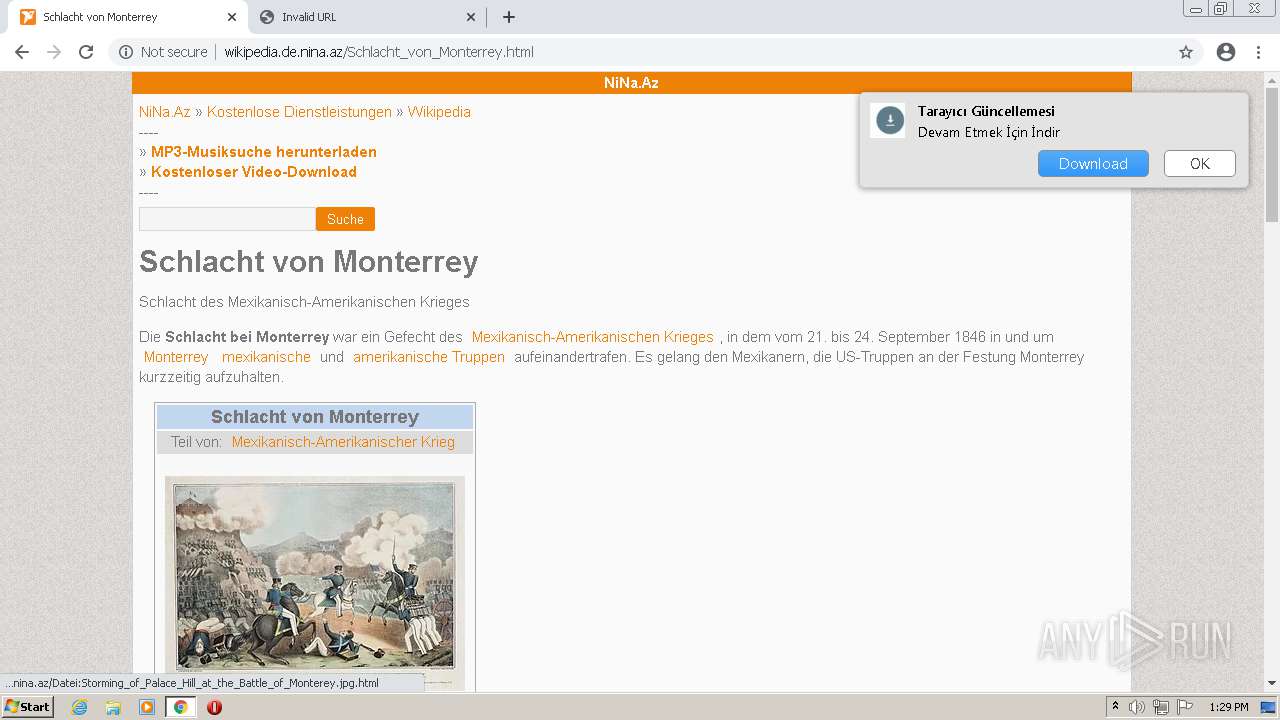Click the address bar URL
Screen dimensions: 1280x720
tap(379, 52)
